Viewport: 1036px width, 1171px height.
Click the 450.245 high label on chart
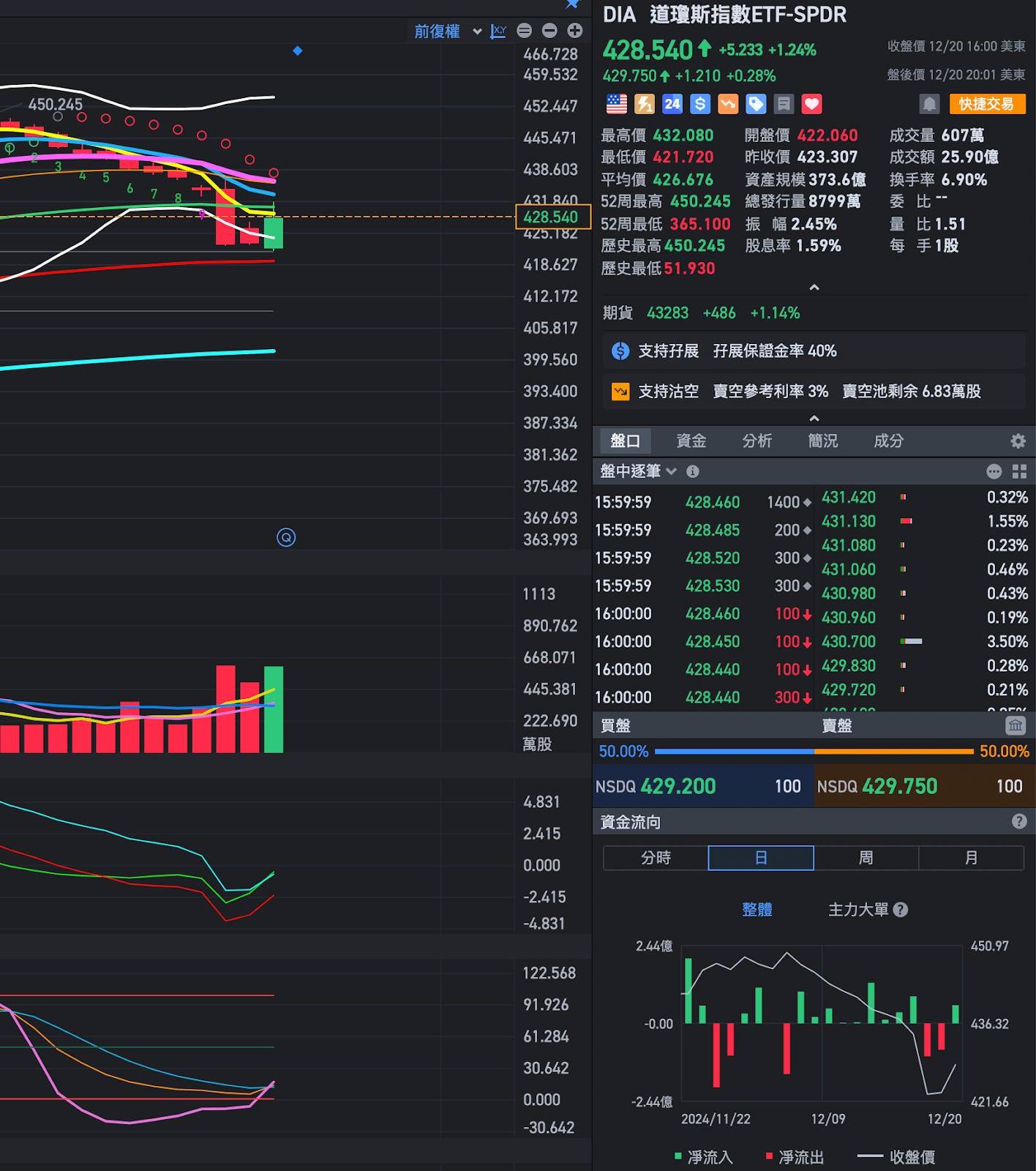[x=56, y=105]
